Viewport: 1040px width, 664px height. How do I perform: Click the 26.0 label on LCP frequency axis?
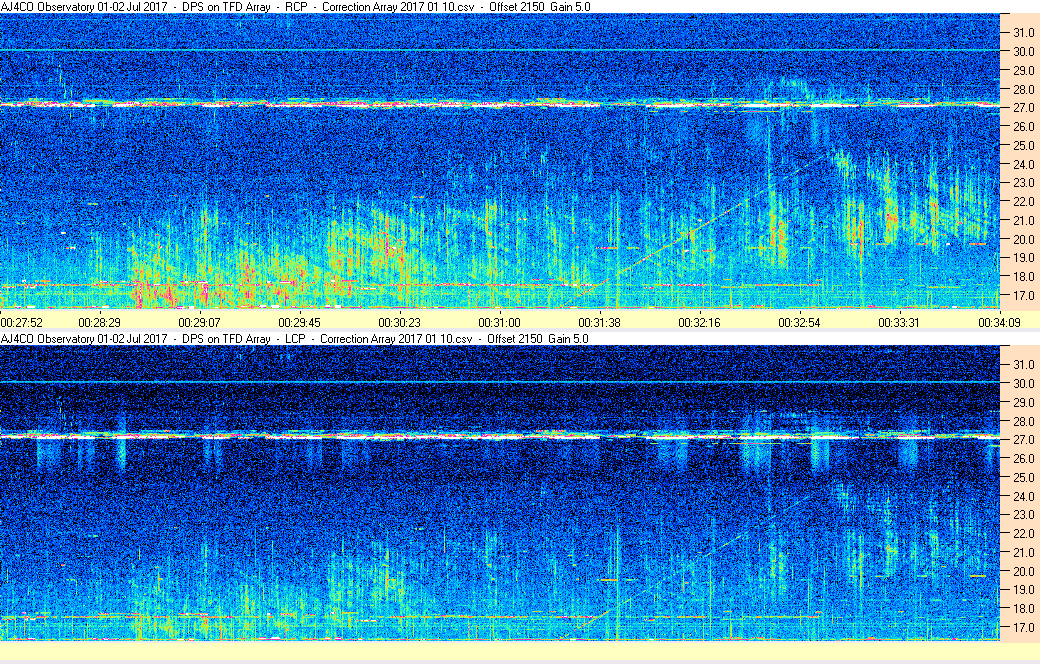tap(1023, 458)
